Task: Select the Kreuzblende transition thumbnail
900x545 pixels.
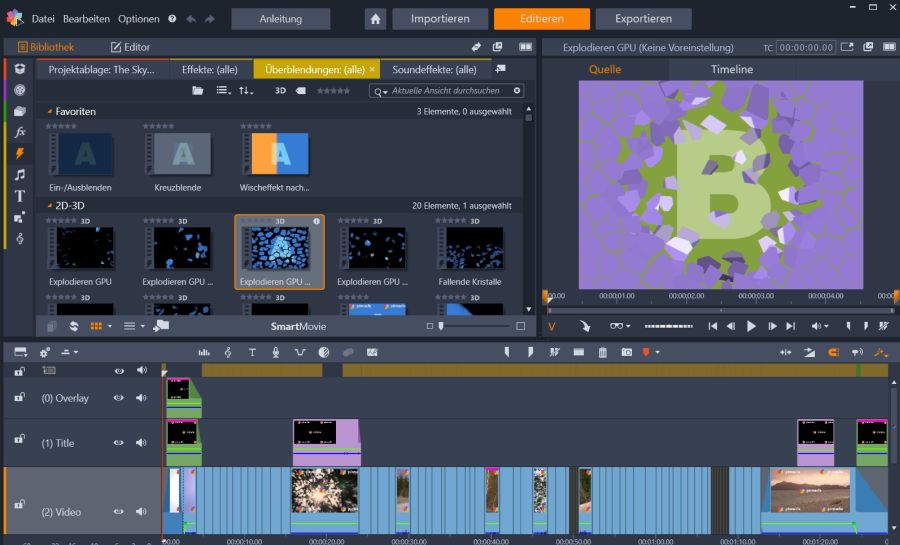Action: tap(180, 154)
